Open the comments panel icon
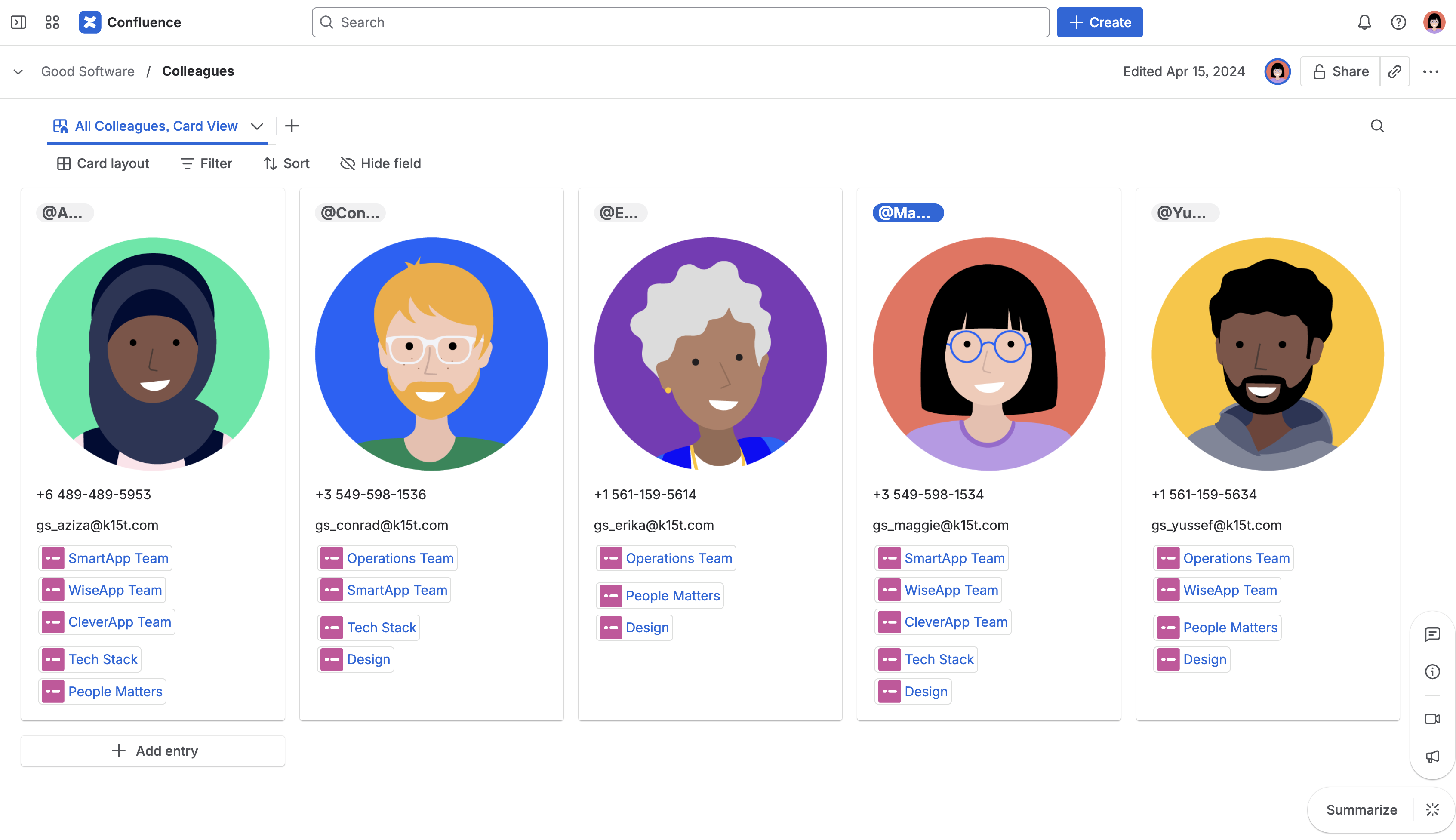The width and height of the screenshot is (1456, 840). click(1432, 634)
